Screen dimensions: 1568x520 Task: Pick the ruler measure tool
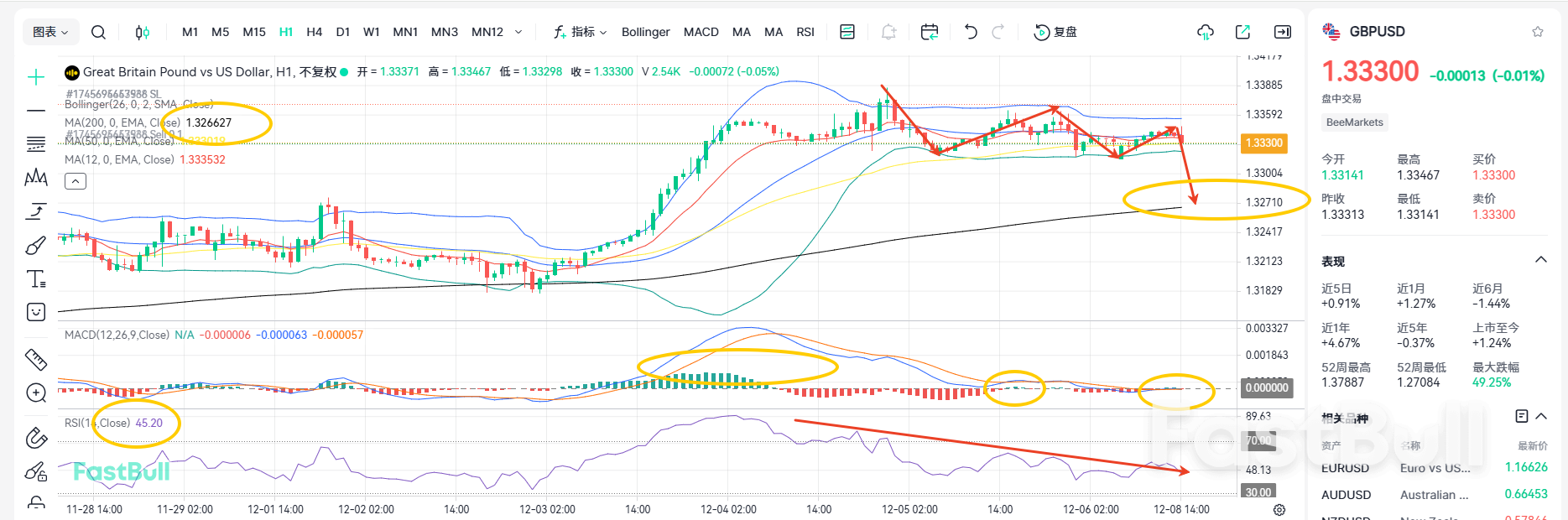tap(36, 360)
